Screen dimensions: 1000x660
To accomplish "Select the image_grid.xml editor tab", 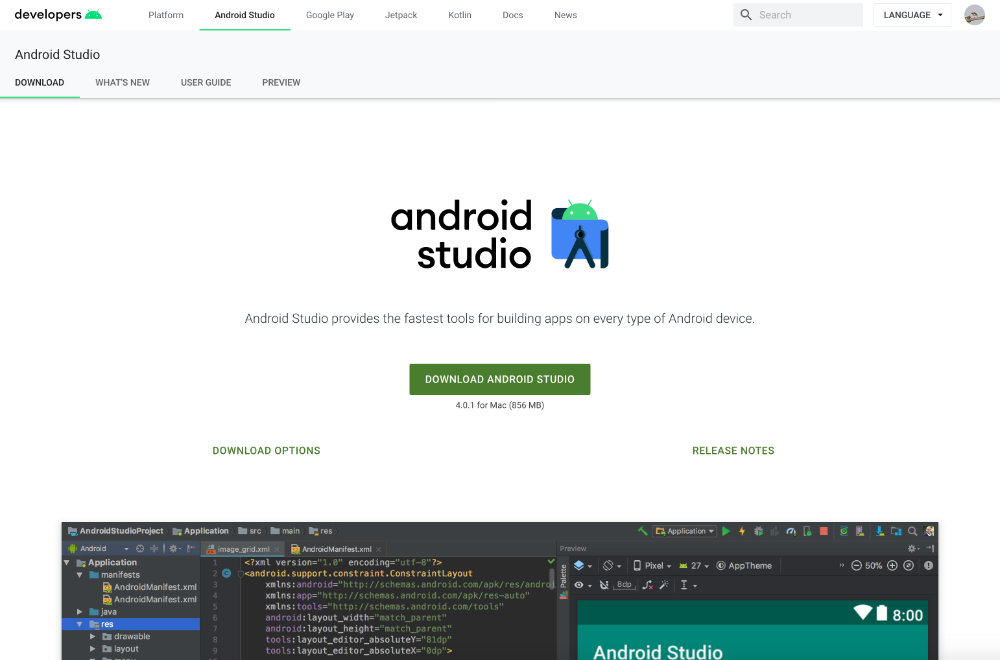I will 243,548.
